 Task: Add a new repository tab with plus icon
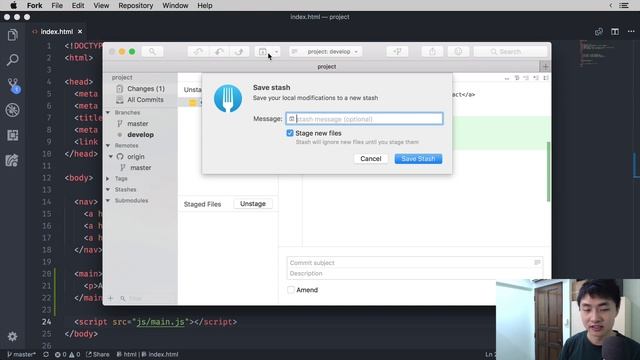point(545,67)
